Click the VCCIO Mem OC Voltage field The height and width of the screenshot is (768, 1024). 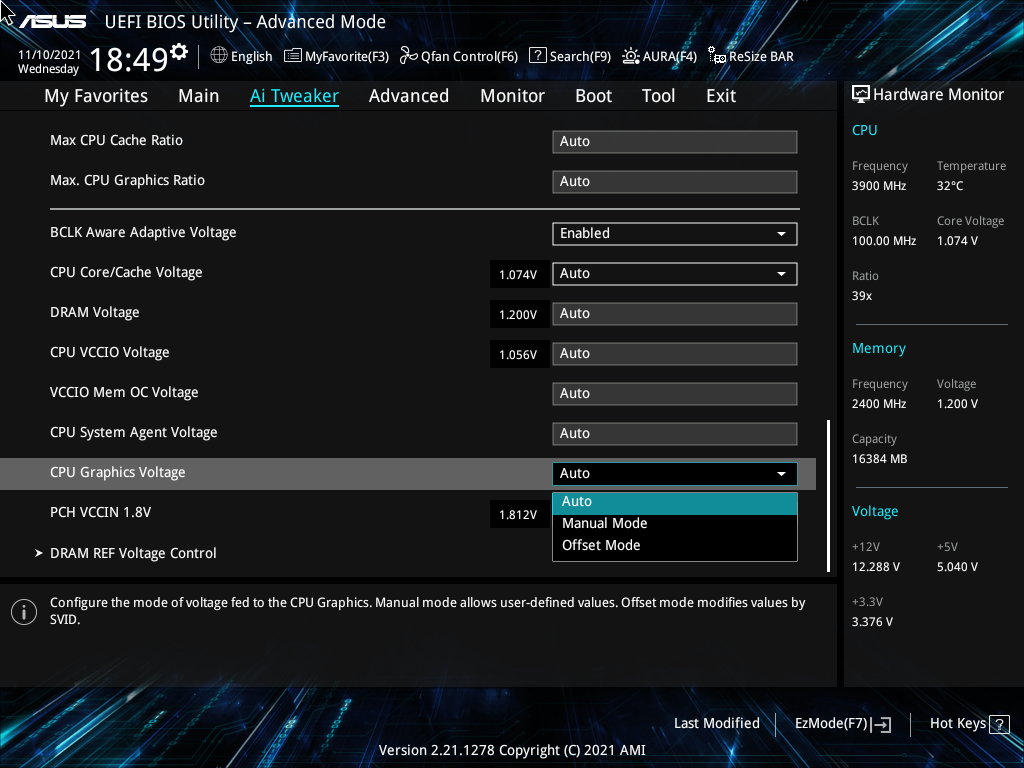675,394
